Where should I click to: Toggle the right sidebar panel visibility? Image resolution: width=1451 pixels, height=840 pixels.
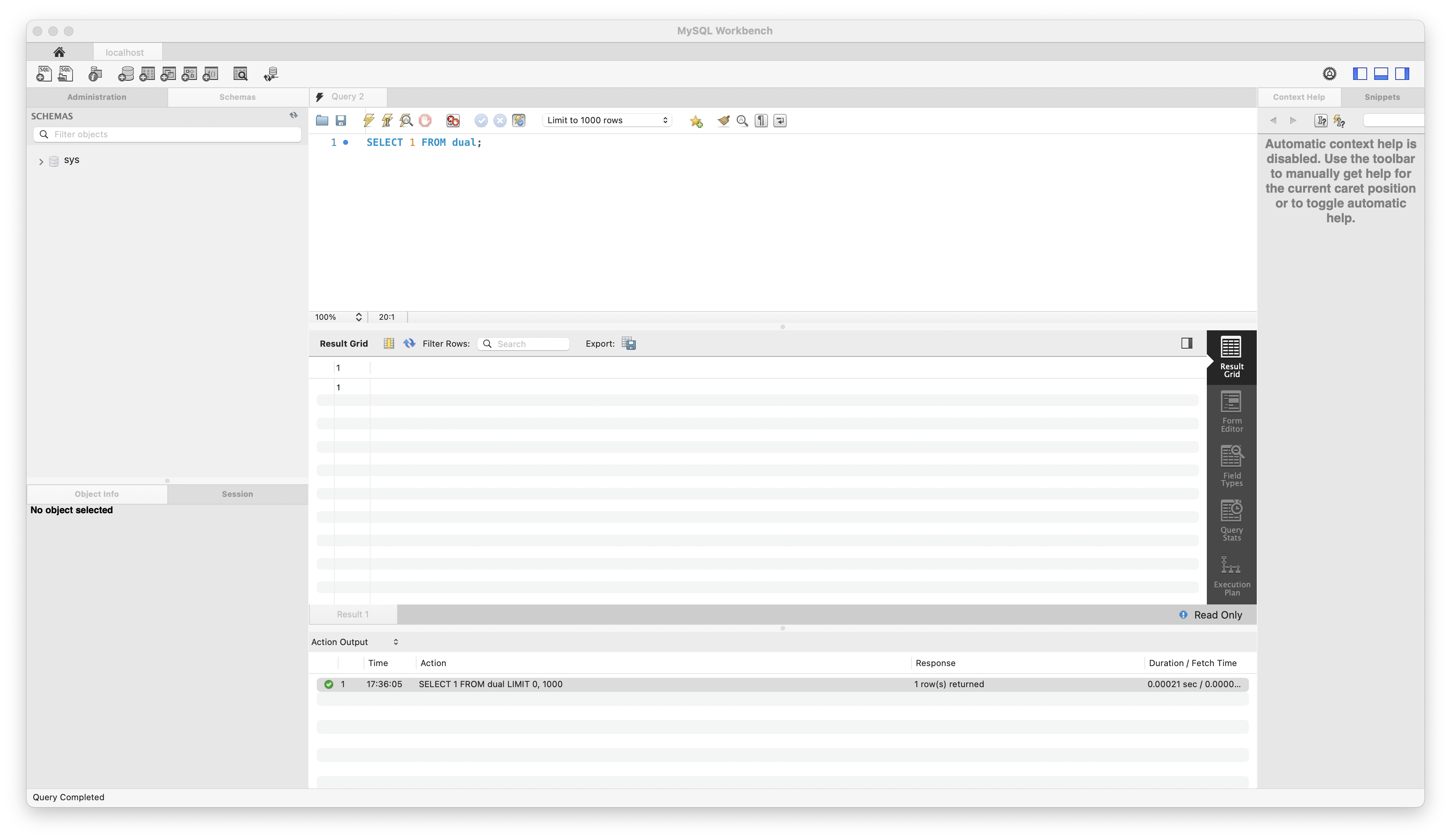coord(1402,74)
